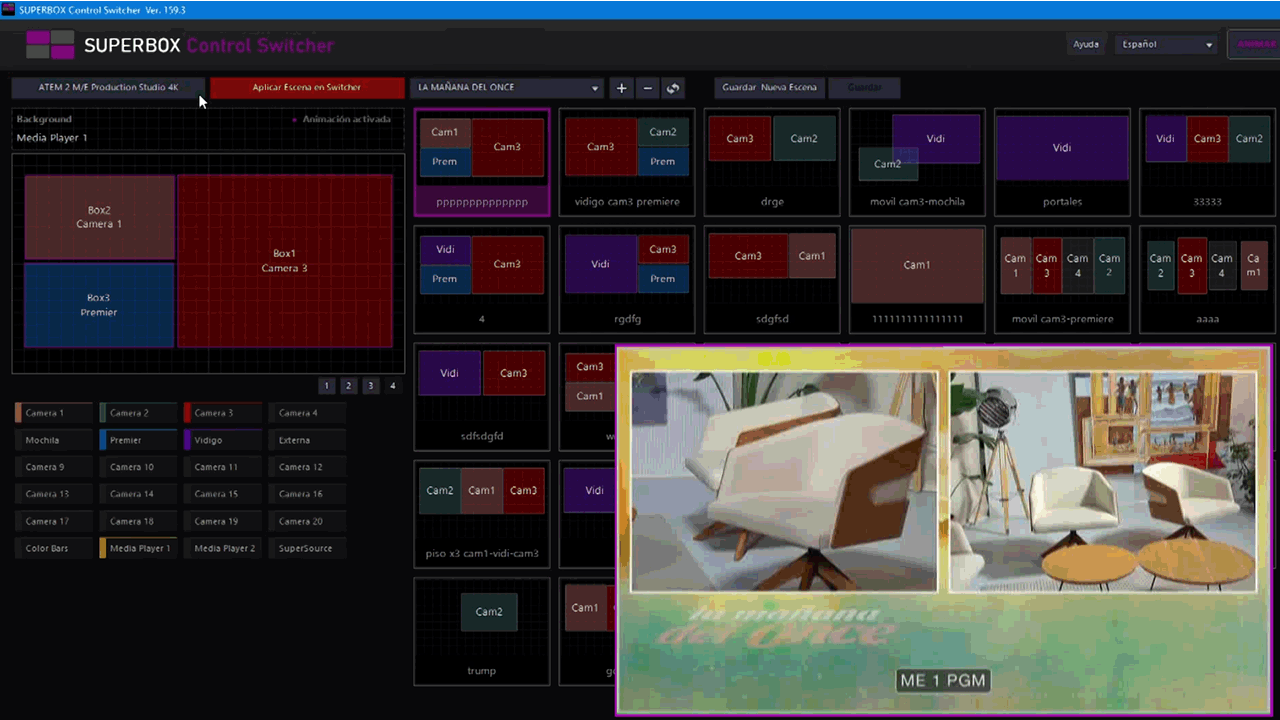This screenshot has height=720, width=1280.
Task: Select the Camera 3 source
Action: [222, 413]
